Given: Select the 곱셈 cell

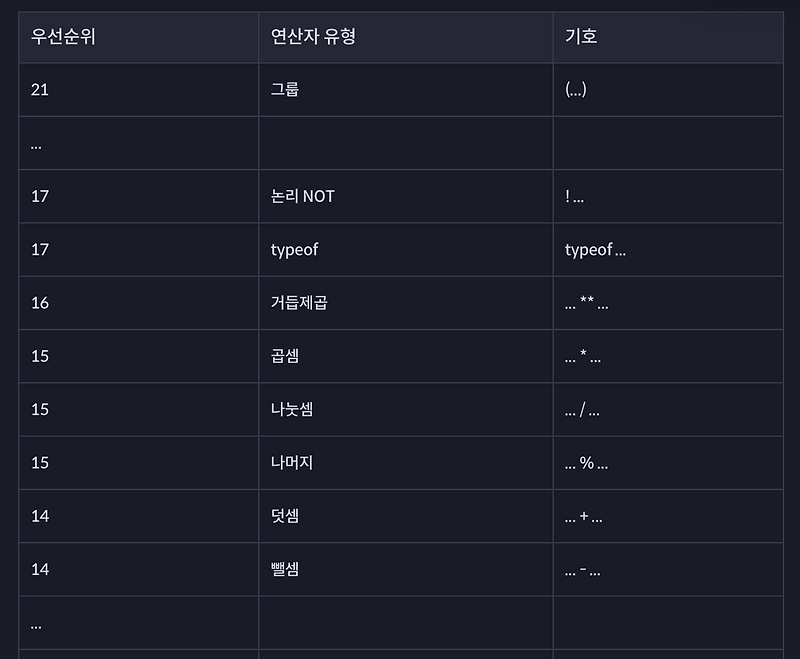Looking at the screenshot, I should coord(406,356).
